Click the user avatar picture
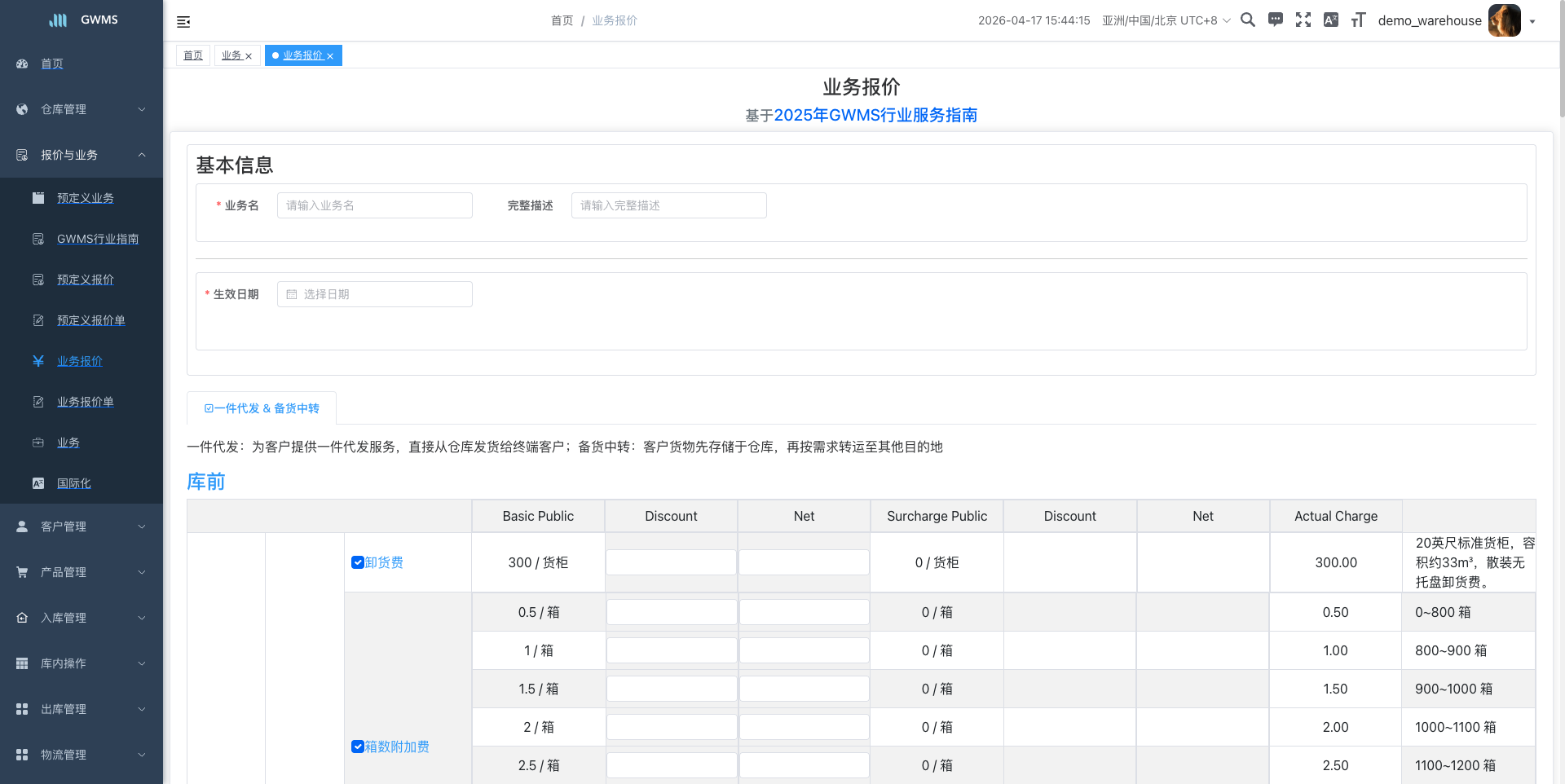 click(1504, 20)
